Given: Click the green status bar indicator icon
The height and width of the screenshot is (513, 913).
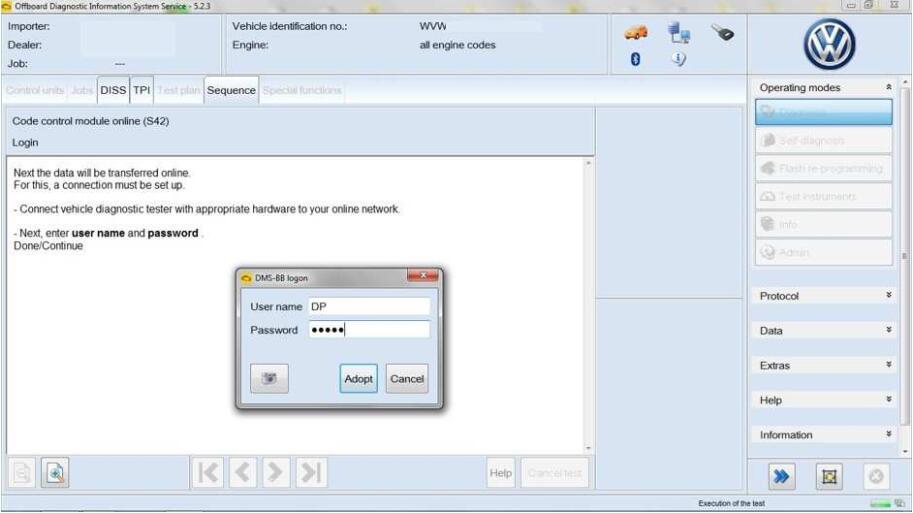Looking at the screenshot, I should coord(880,504).
